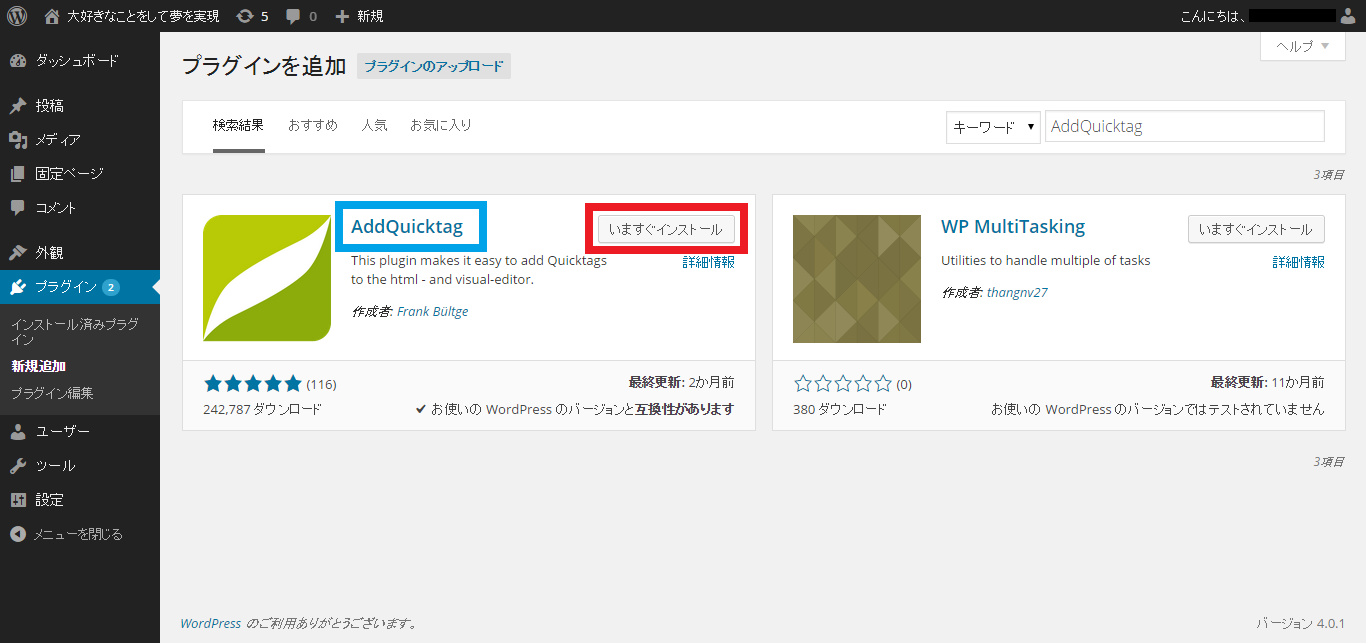
Task: Click the バージョン 4.0.1 footer text
Action: coord(1300,623)
